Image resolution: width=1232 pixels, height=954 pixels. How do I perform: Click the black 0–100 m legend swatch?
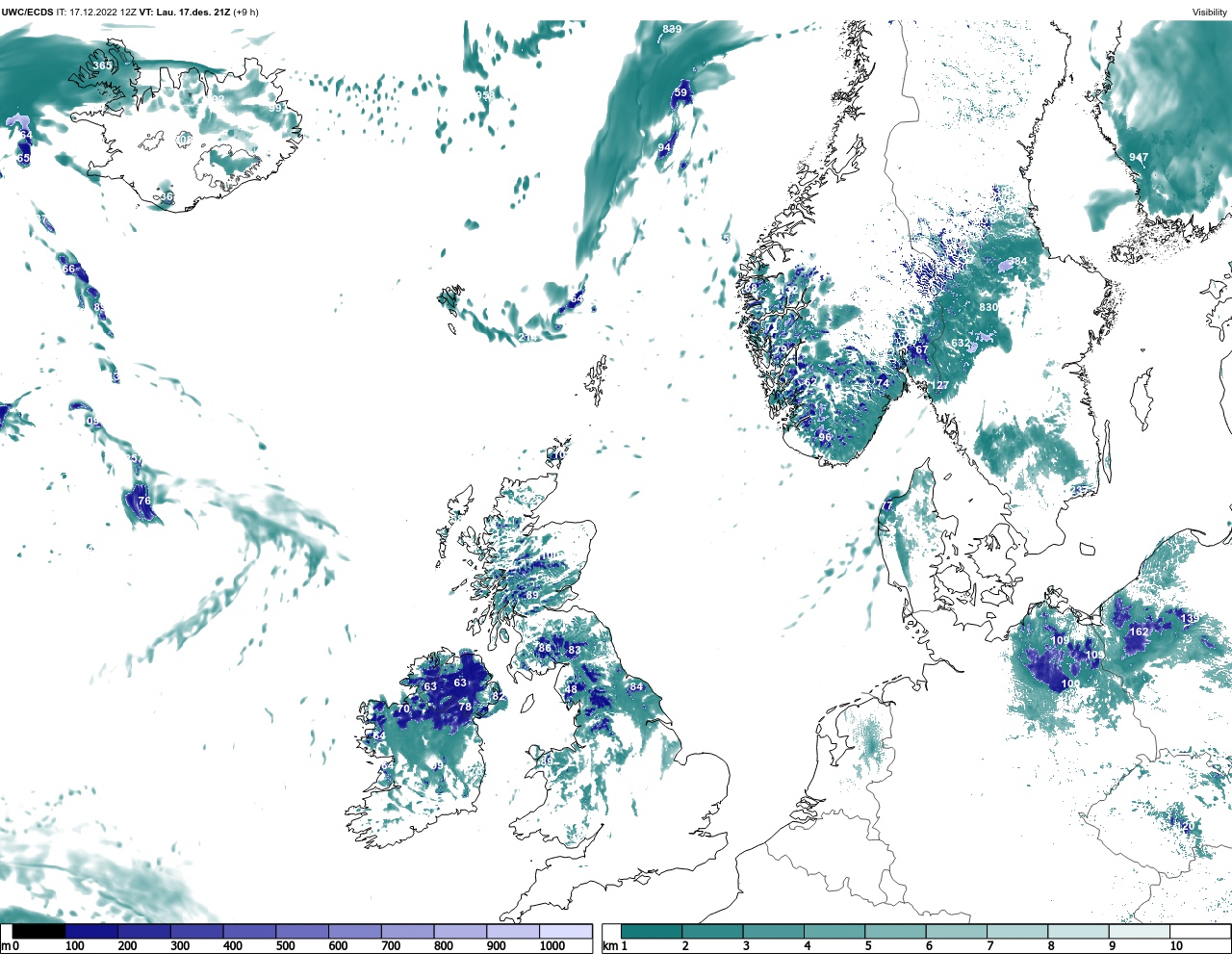(39, 932)
